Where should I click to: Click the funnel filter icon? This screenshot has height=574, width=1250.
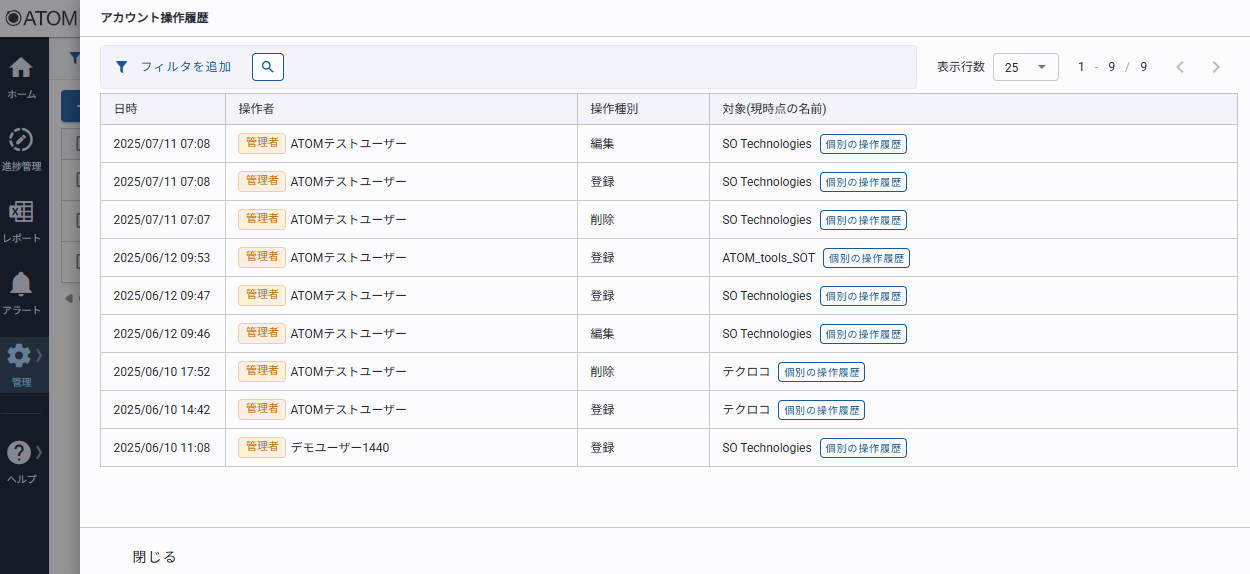[x=122, y=67]
